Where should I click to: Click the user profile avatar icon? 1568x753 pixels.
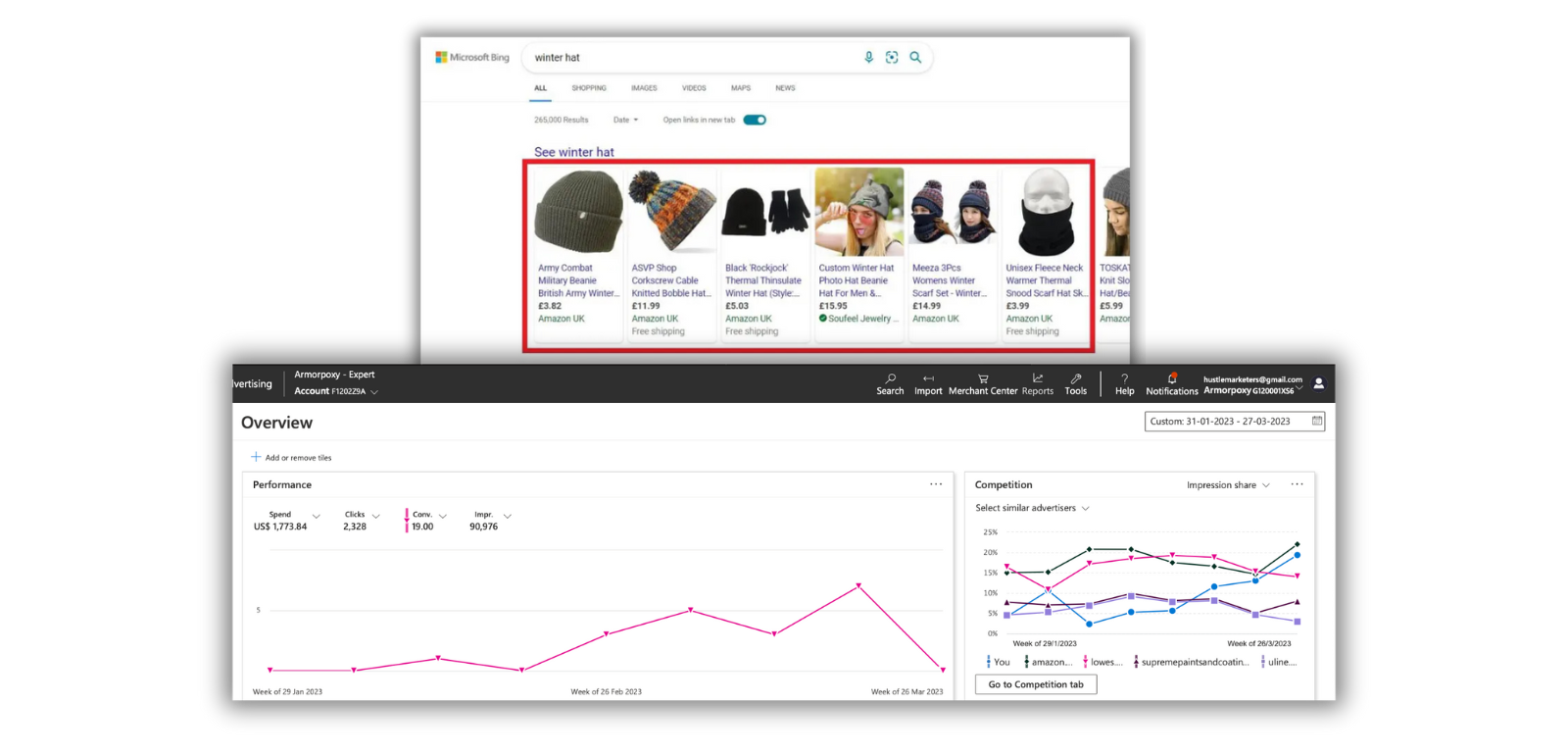point(1319,384)
